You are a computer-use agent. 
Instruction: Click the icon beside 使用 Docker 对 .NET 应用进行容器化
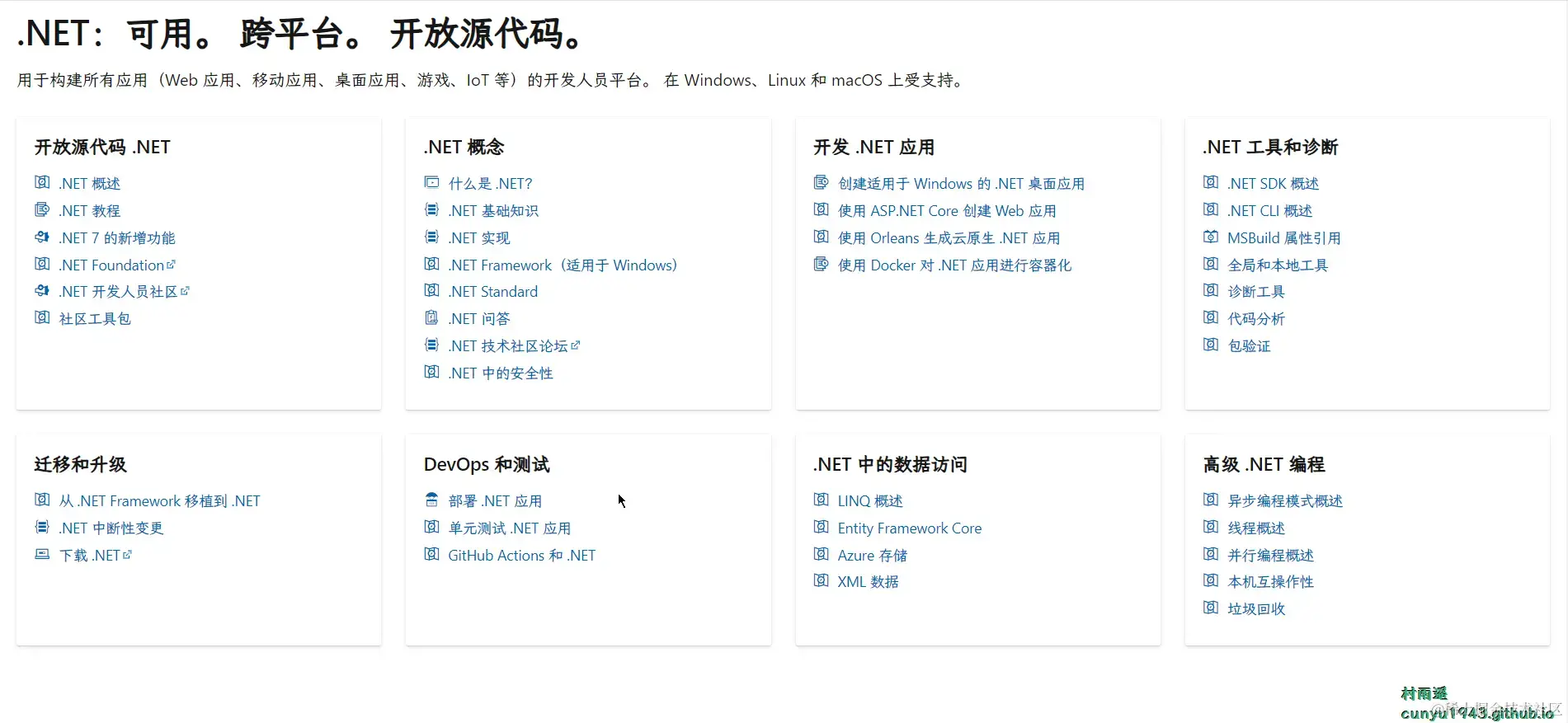[821, 264]
